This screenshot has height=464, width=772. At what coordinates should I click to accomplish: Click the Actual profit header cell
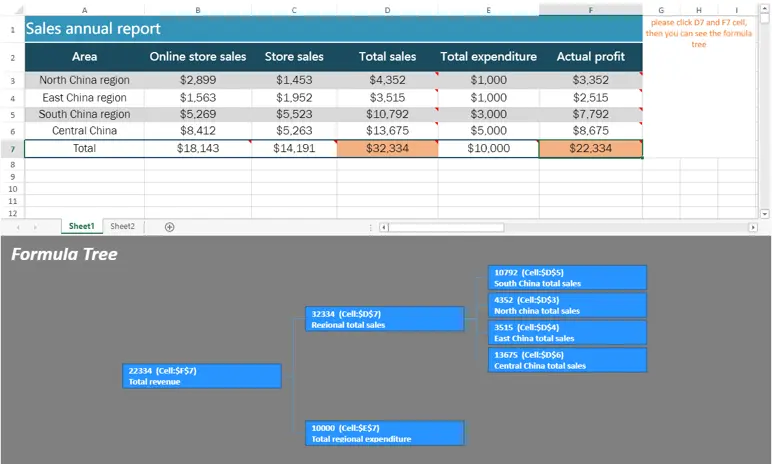click(x=591, y=57)
